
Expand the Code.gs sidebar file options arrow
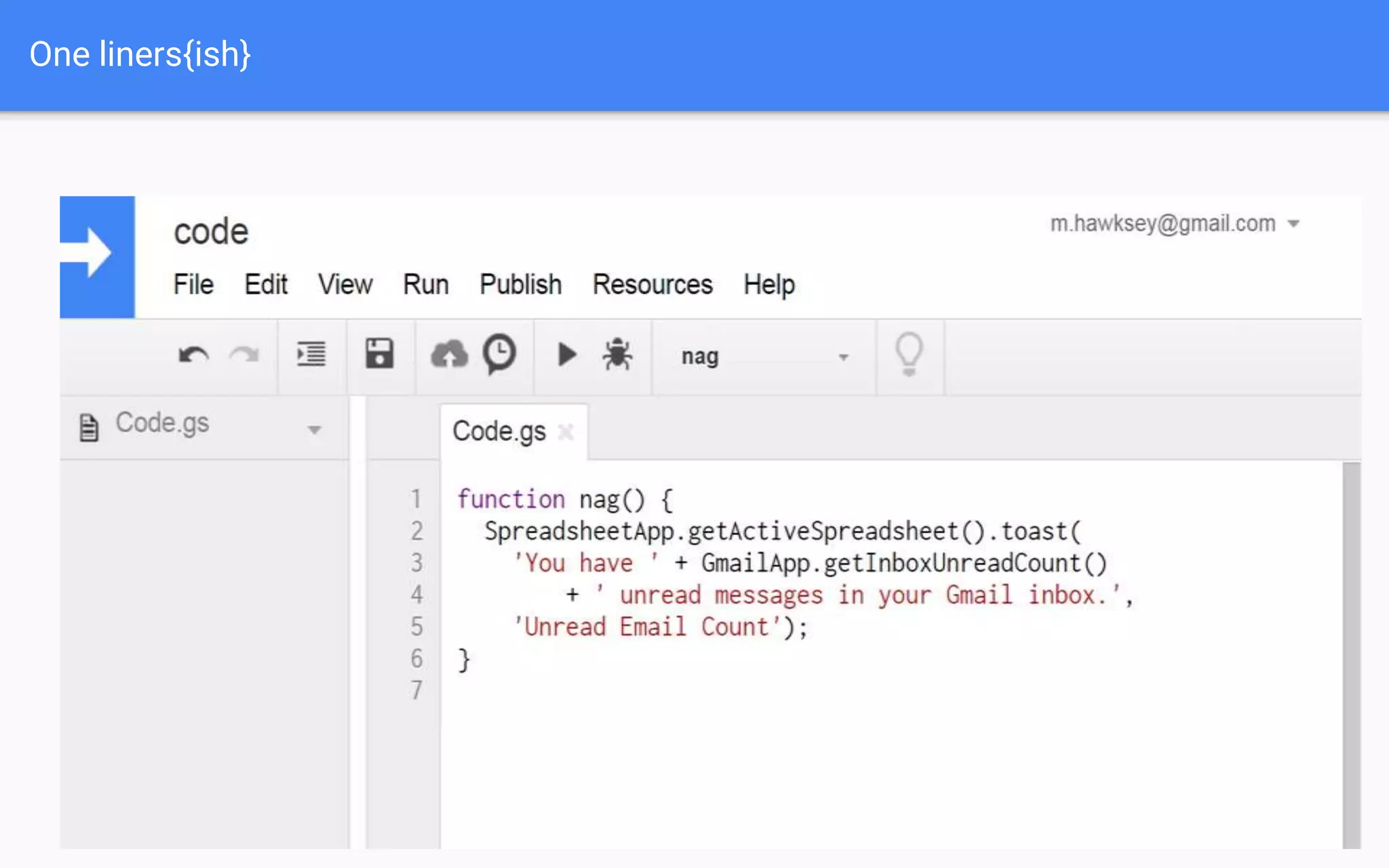[x=314, y=430]
